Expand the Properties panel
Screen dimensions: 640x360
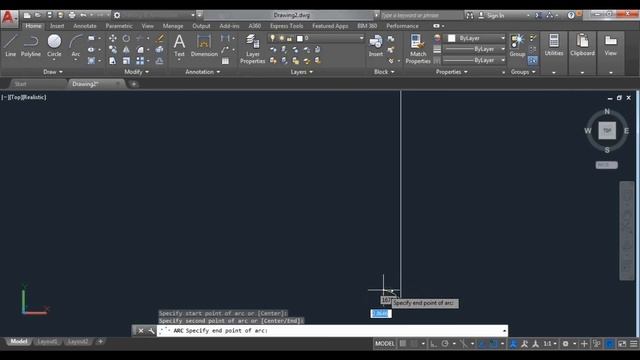pos(451,72)
